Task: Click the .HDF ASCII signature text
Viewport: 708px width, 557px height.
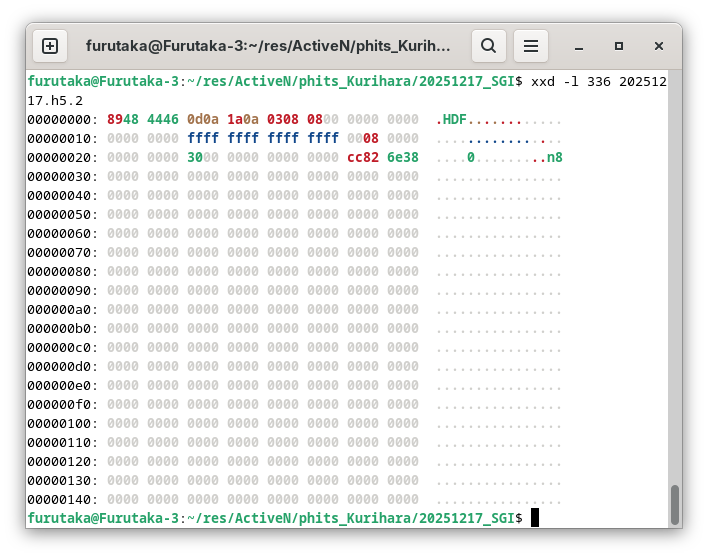Action: [x=452, y=120]
